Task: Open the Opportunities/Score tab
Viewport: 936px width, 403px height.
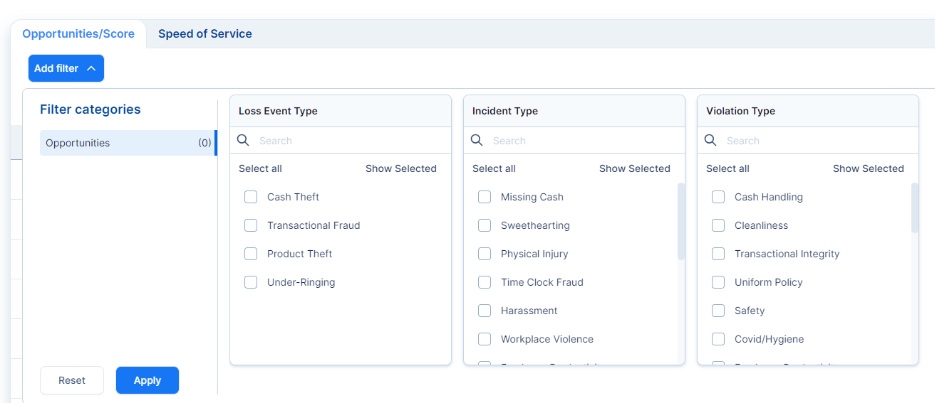Action: point(78,34)
